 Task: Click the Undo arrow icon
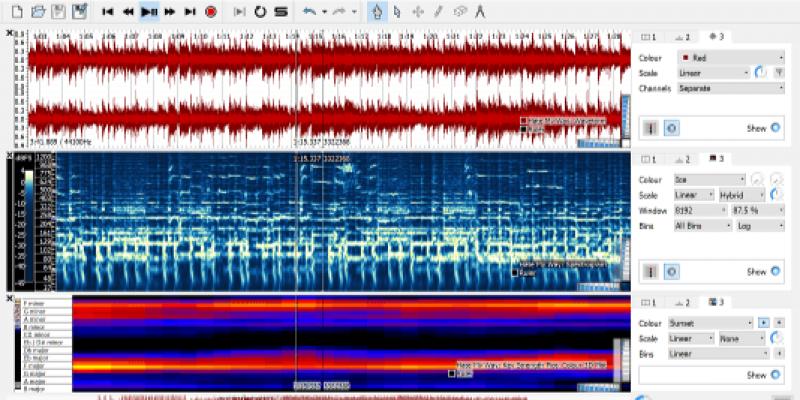(309, 12)
